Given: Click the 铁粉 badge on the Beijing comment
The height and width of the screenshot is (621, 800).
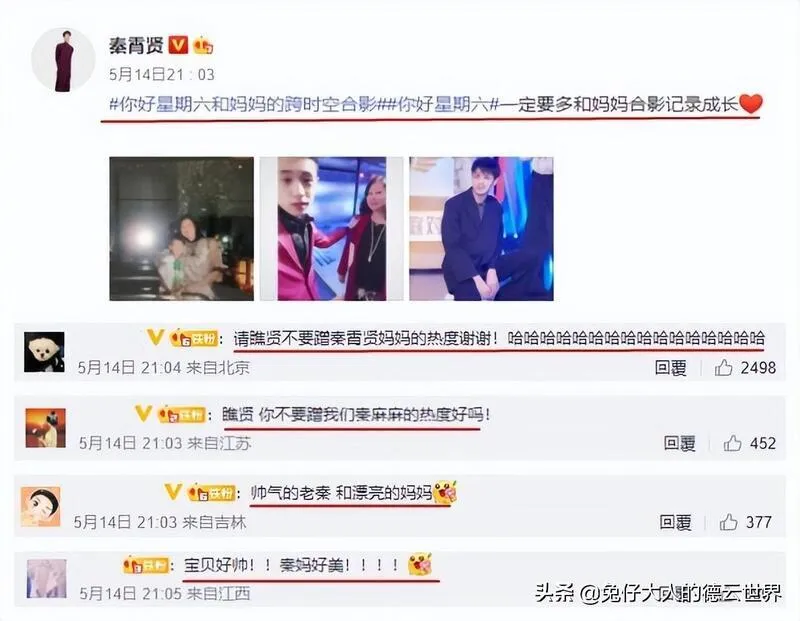Looking at the screenshot, I should pos(194,338).
